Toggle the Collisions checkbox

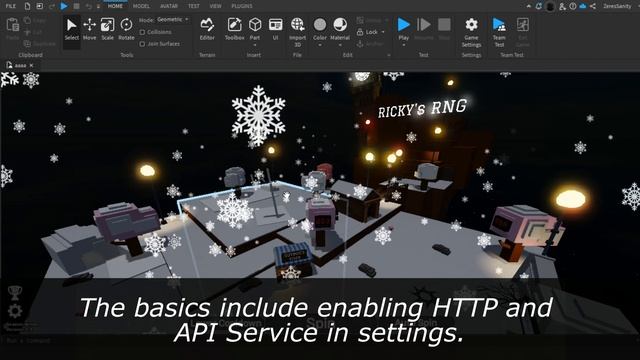(x=142, y=32)
